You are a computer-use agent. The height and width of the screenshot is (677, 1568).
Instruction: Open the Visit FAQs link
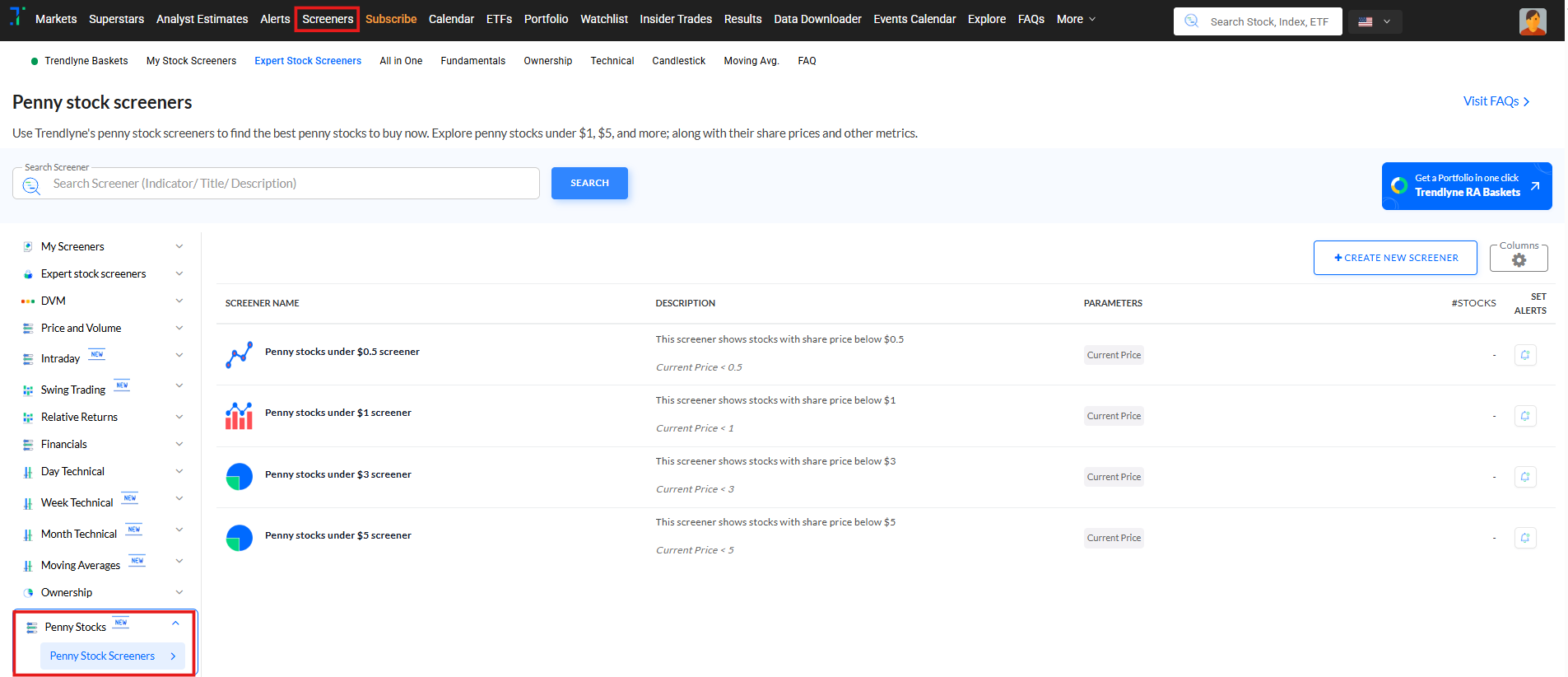[1496, 101]
